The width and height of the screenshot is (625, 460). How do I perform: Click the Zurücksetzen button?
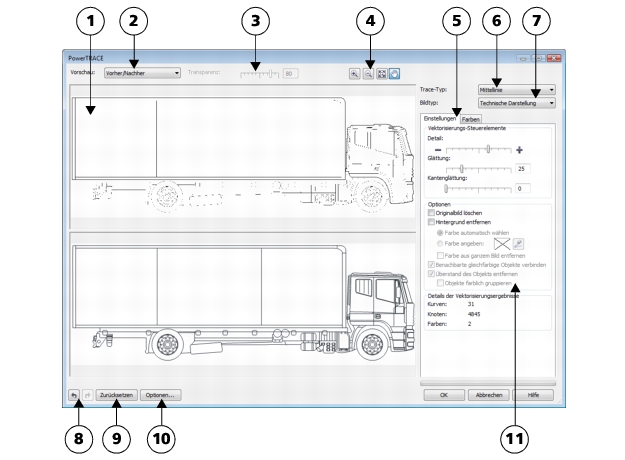[x=115, y=395]
